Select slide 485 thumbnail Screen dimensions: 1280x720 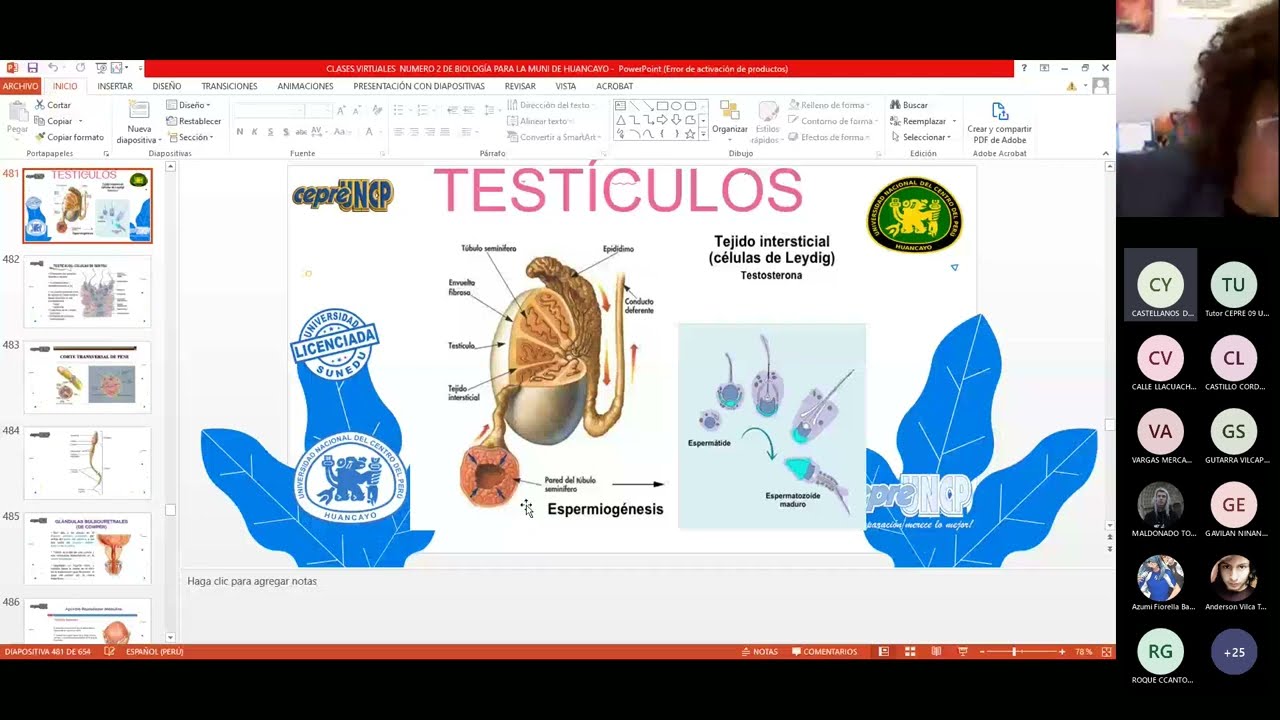pyautogui.click(x=88, y=549)
